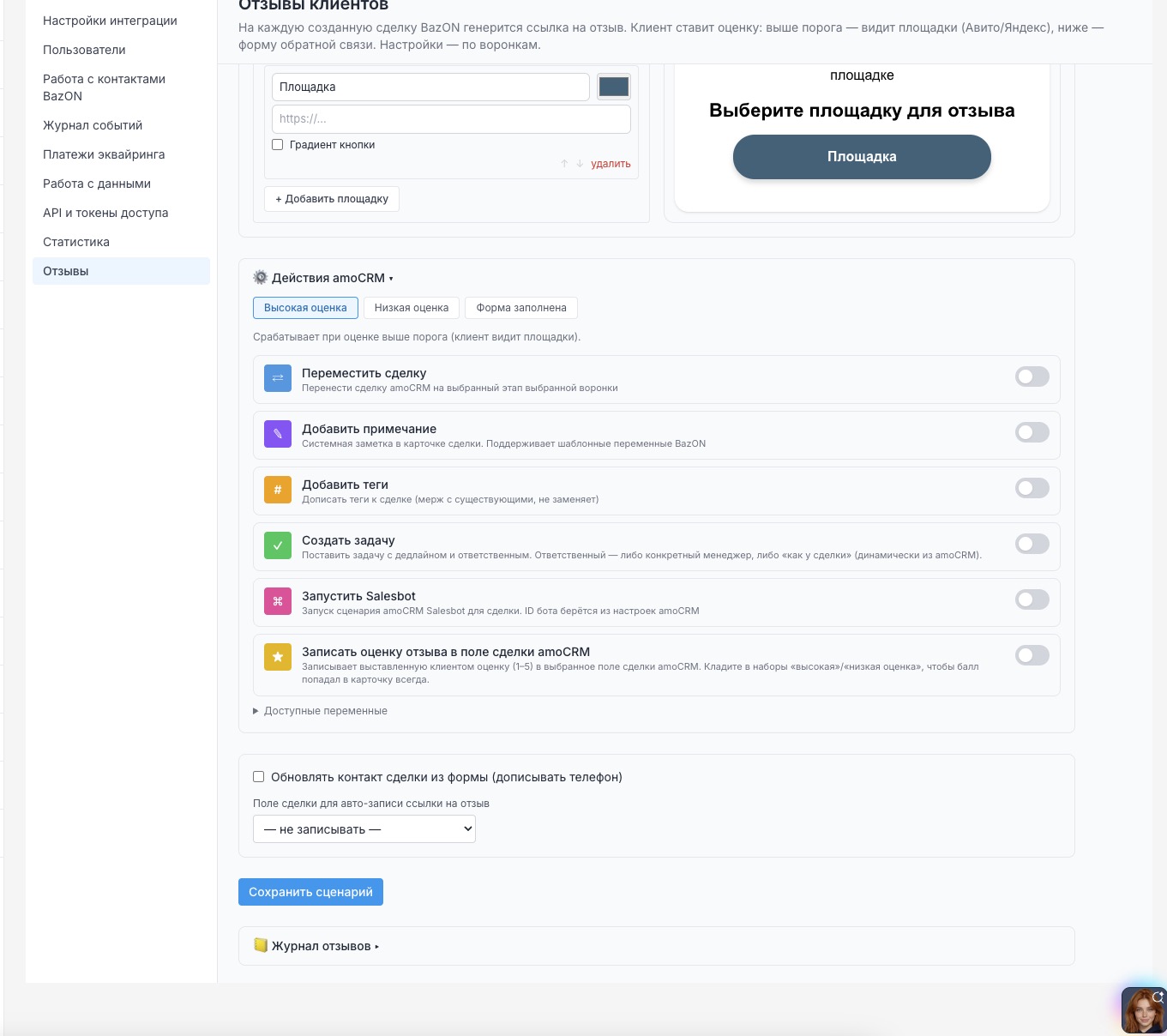Click the purple Add note pencil icon
This screenshot has height=1036, width=1167.
278,434
